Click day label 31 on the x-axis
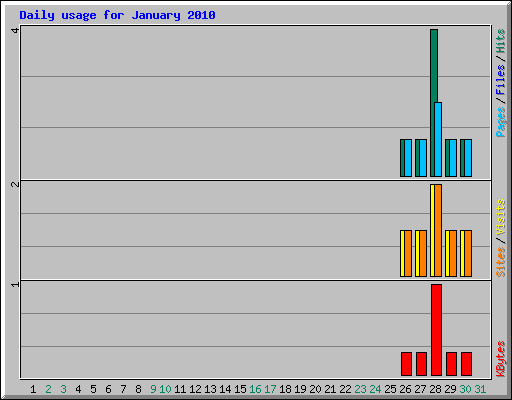The image size is (512, 400). (x=480, y=389)
